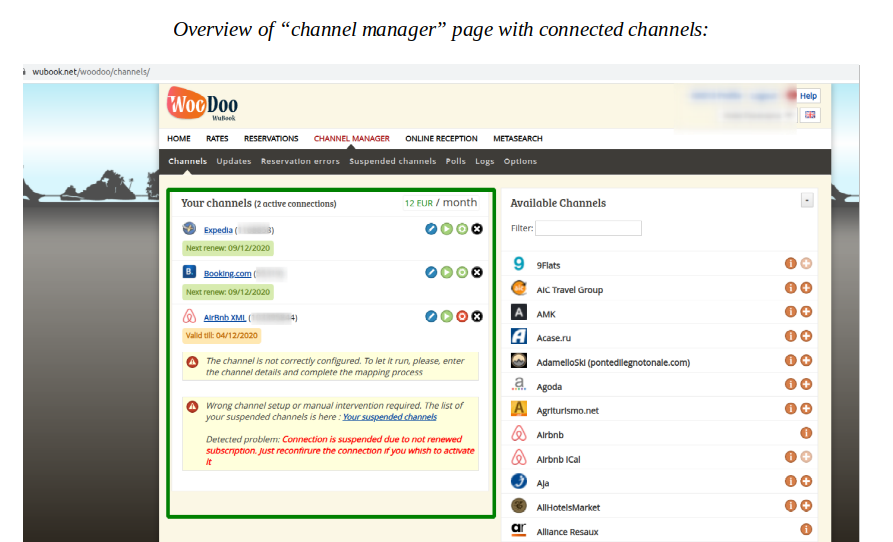This screenshot has height=542, width=893.
Task: Open the METASEARCH menu
Action: [518, 138]
